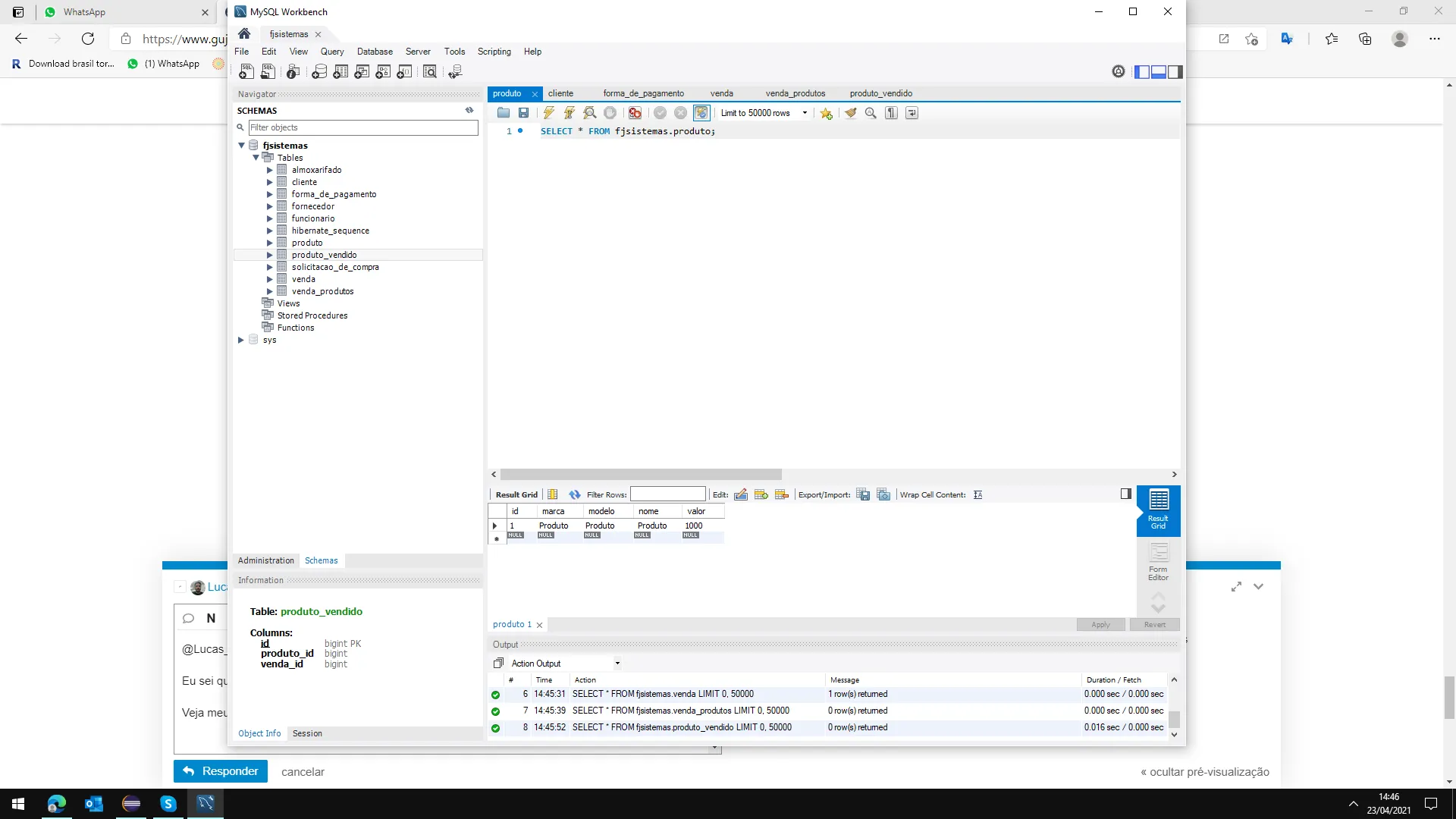Refresh the result grid data
The height and width of the screenshot is (819, 1456).
point(574,494)
